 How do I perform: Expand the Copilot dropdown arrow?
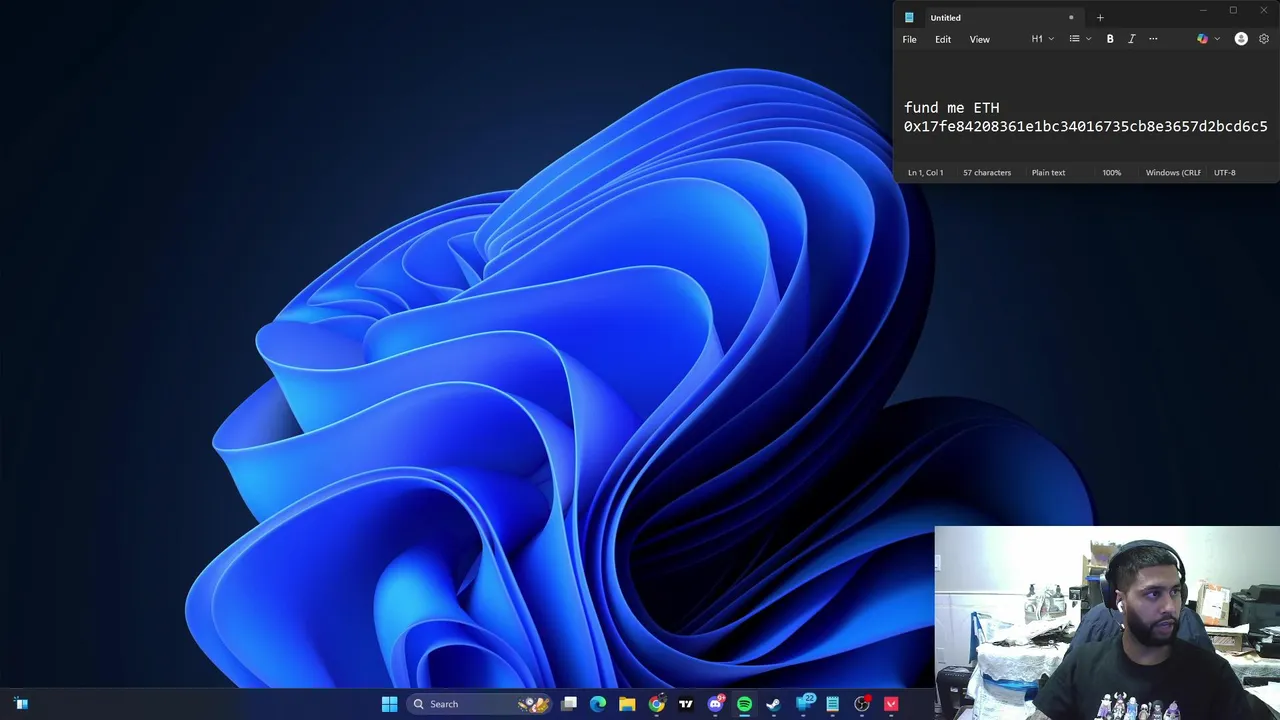[1217, 39]
